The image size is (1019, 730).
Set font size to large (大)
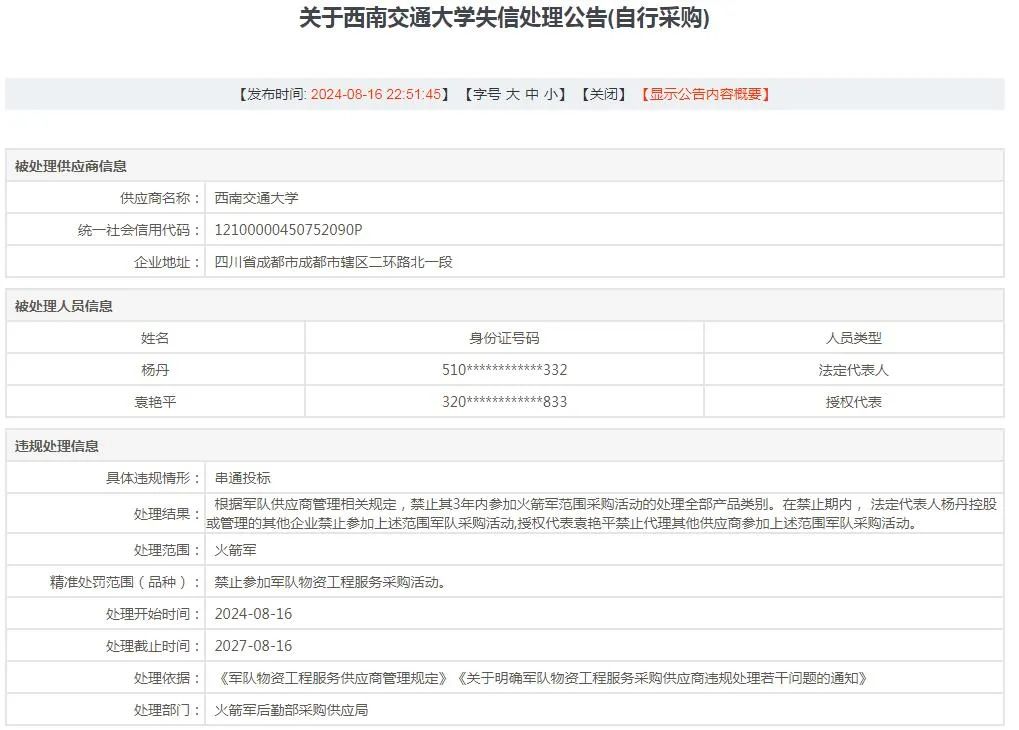click(x=513, y=94)
